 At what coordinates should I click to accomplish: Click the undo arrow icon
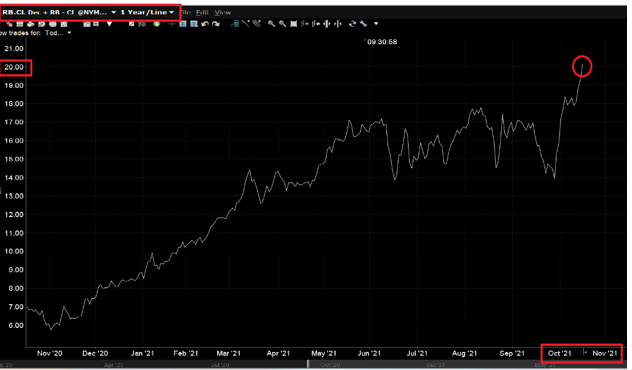click(205, 24)
